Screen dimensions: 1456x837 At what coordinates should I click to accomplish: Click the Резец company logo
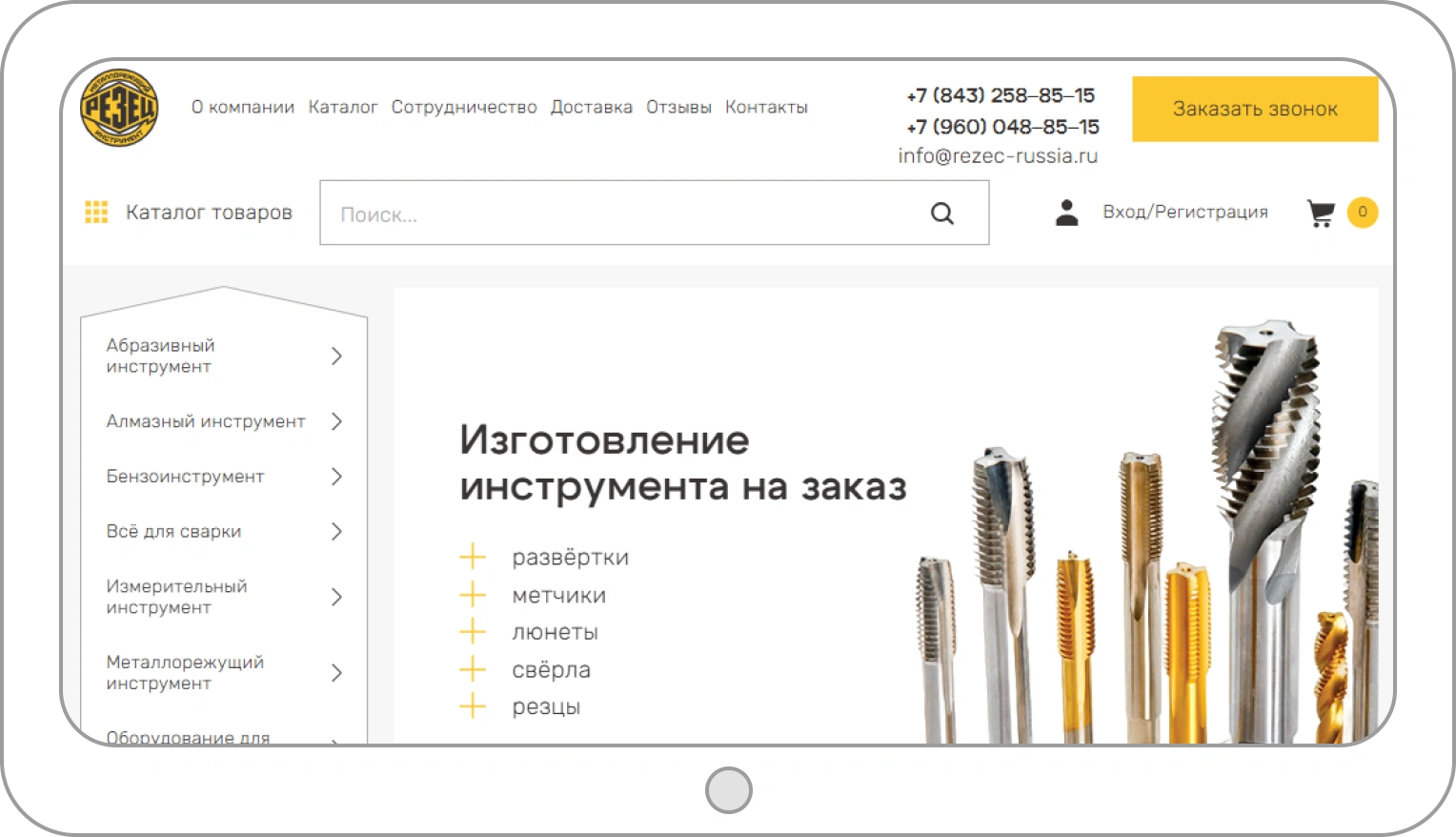point(119,108)
